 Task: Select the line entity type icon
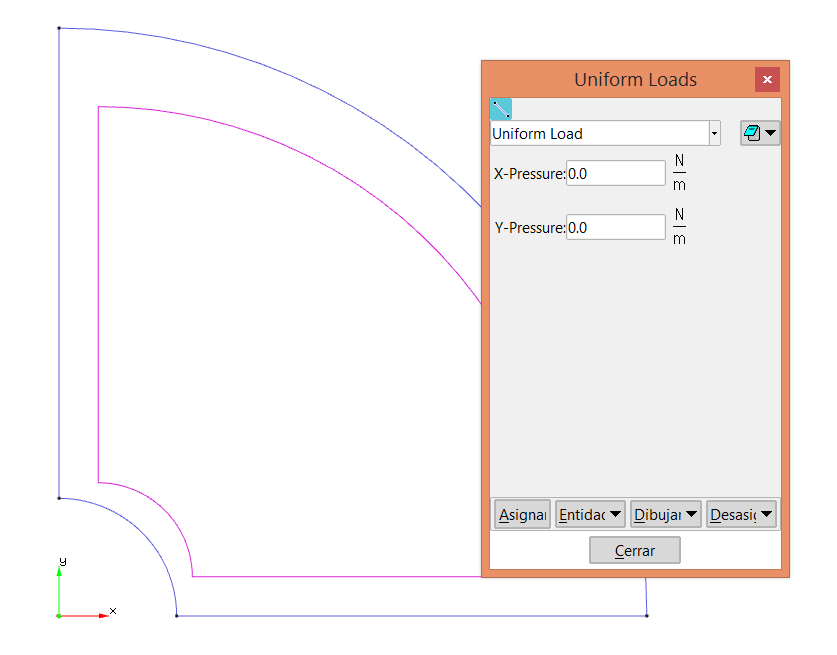coord(501,109)
